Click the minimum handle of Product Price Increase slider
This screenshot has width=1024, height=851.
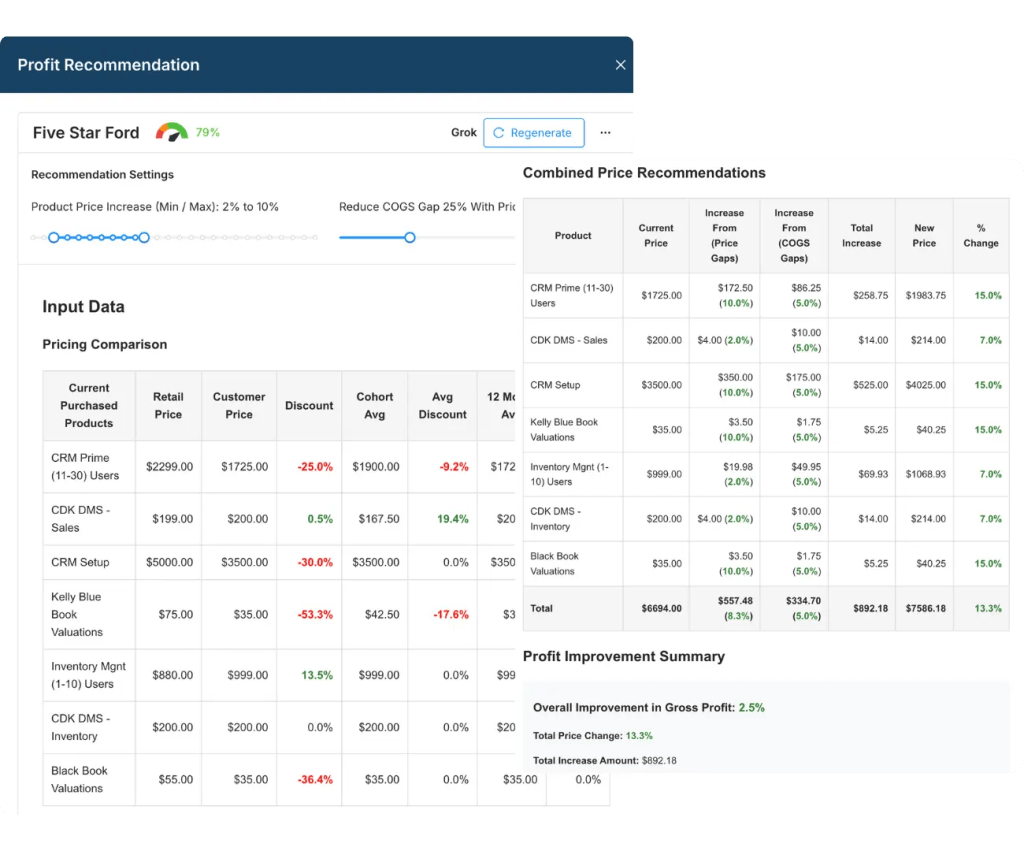tap(54, 238)
